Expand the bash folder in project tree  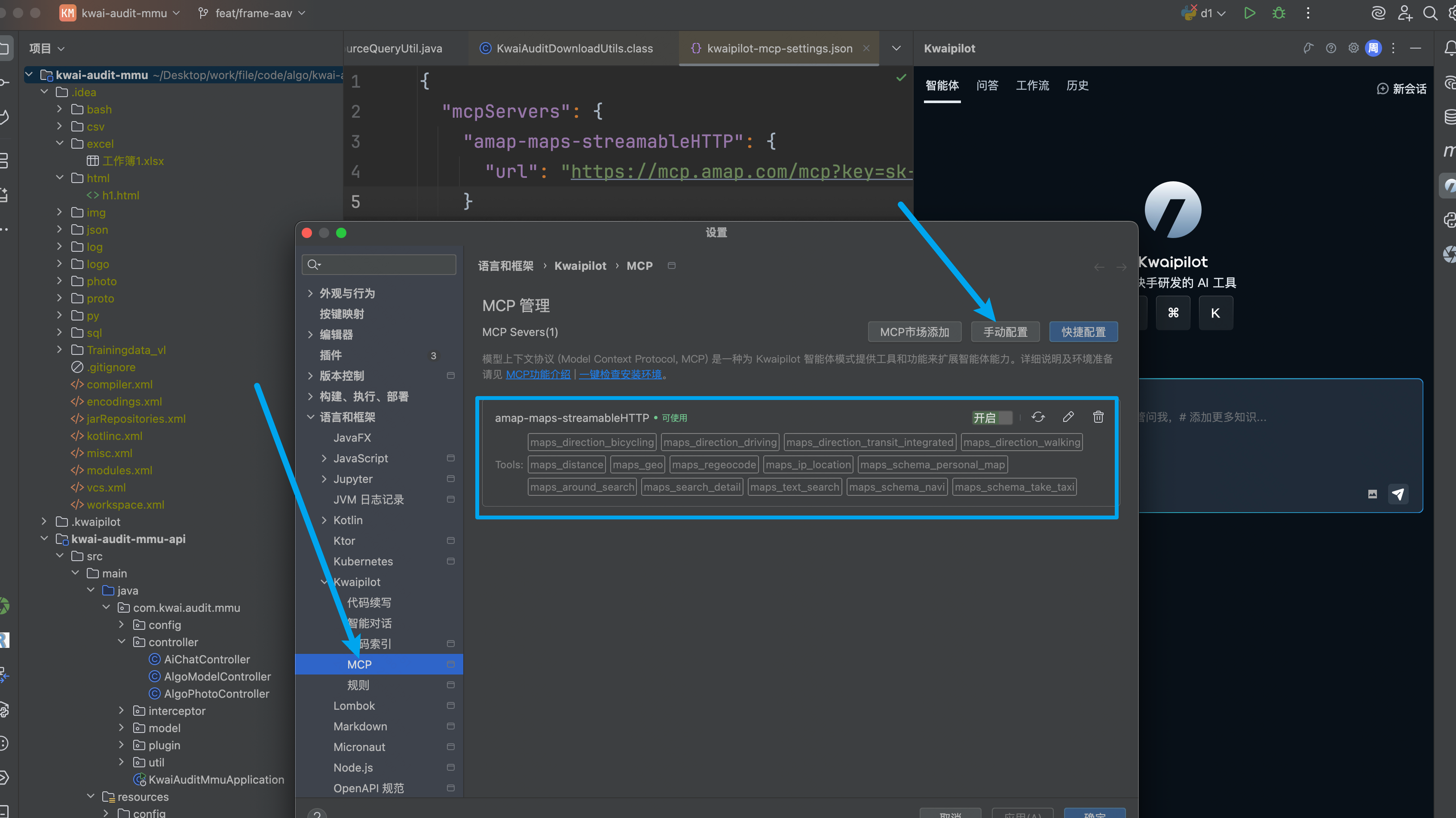click(x=59, y=109)
